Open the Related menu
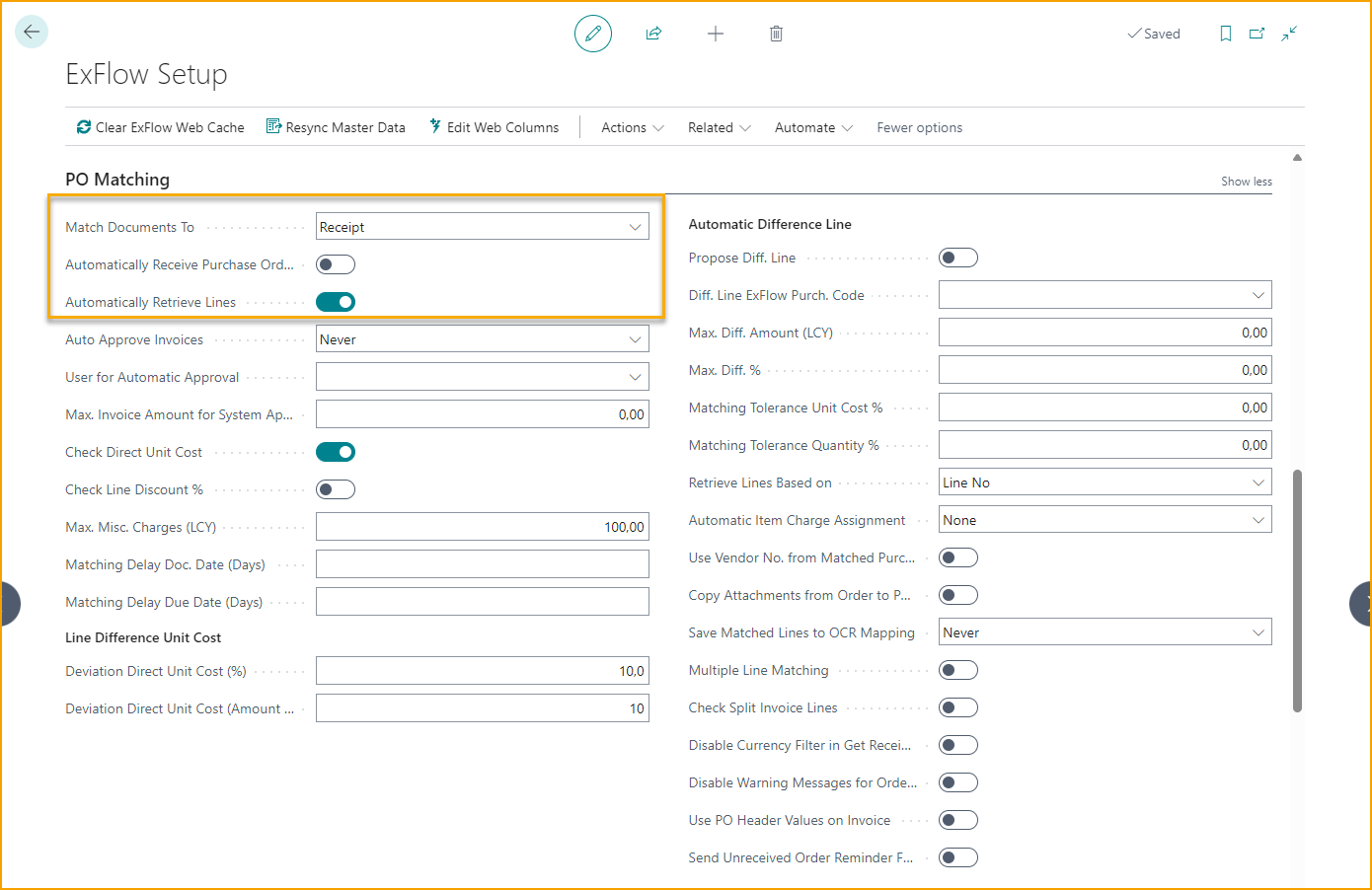This screenshot has height=890, width=1372. 720,127
